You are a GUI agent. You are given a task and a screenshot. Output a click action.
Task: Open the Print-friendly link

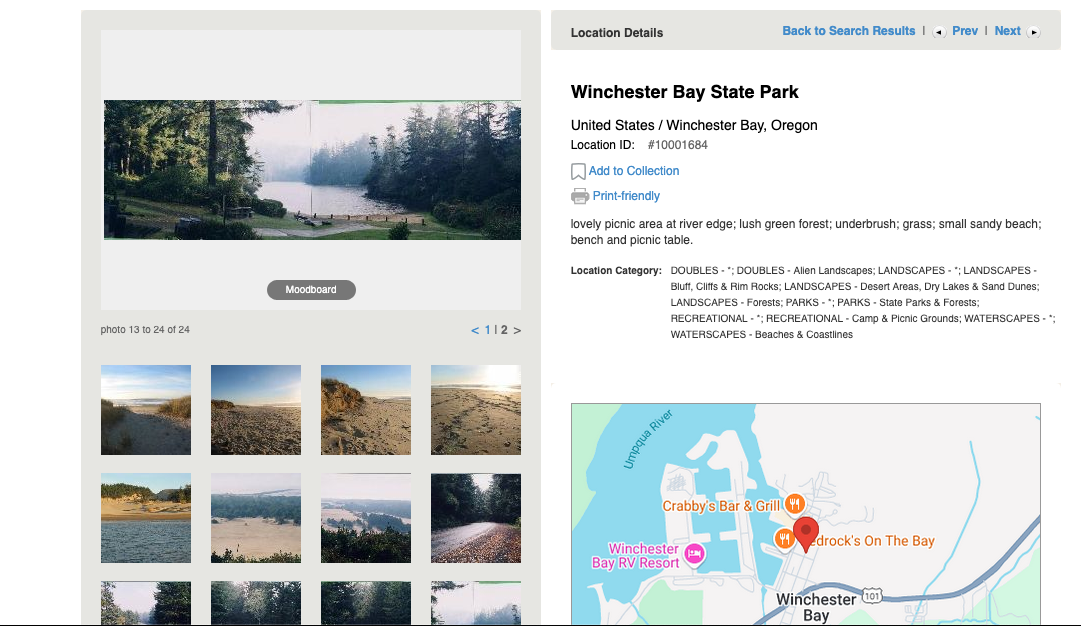tap(626, 196)
